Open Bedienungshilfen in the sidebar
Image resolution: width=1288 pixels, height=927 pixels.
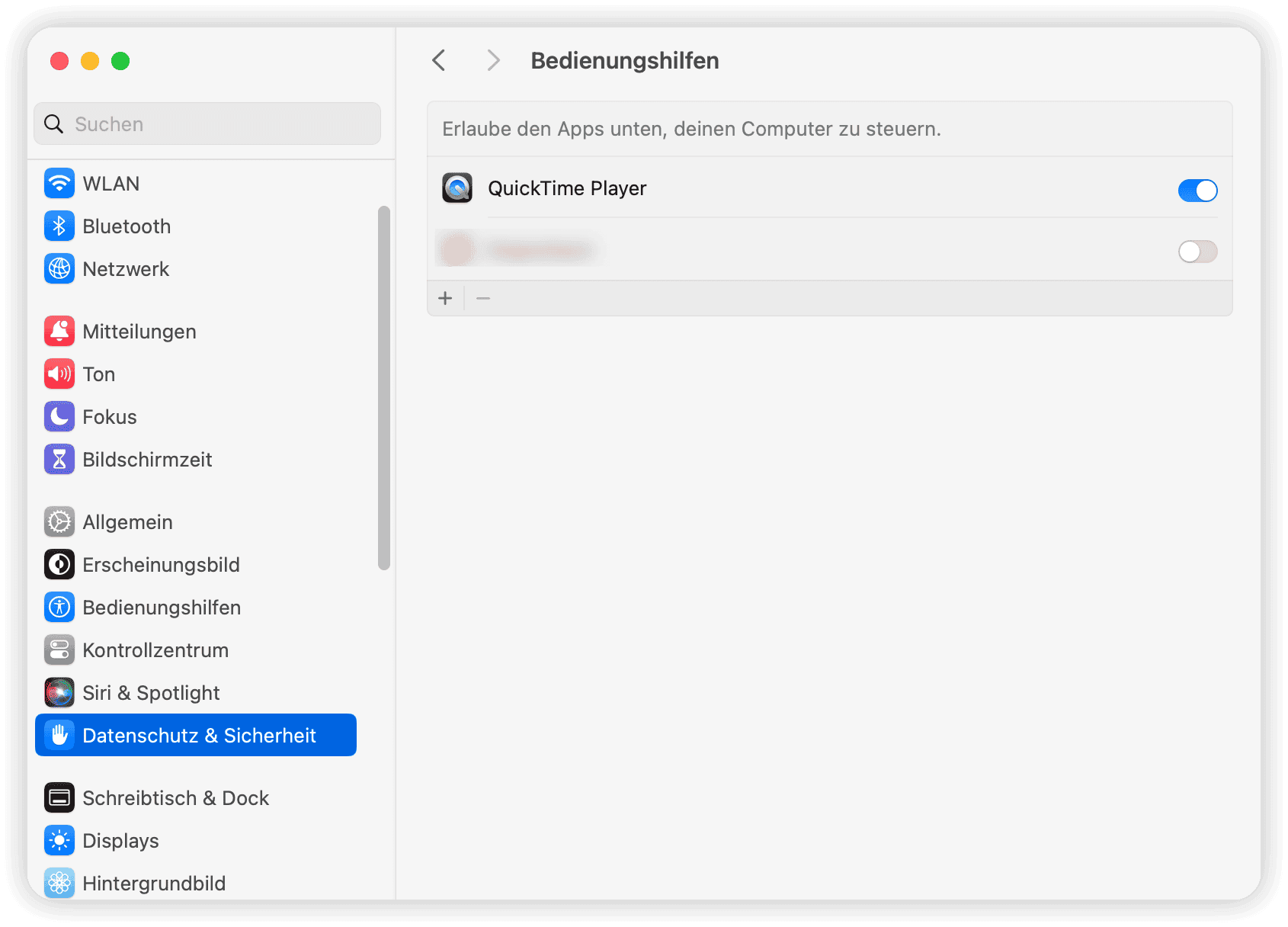click(196, 607)
